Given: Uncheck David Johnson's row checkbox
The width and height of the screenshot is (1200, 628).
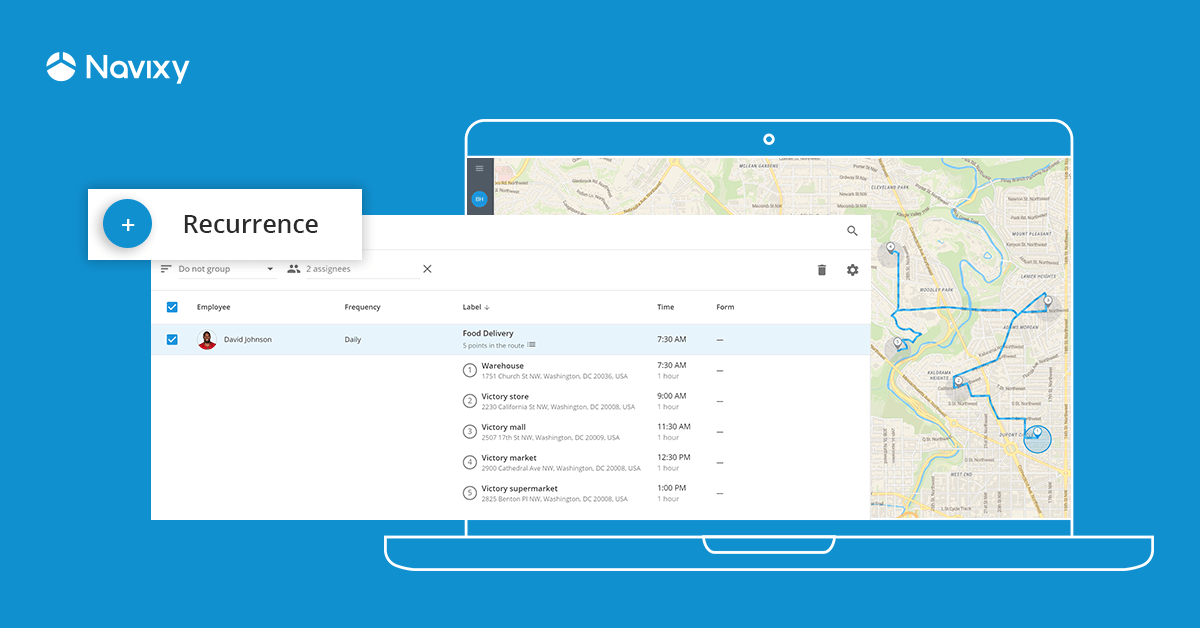Looking at the screenshot, I should [x=172, y=339].
